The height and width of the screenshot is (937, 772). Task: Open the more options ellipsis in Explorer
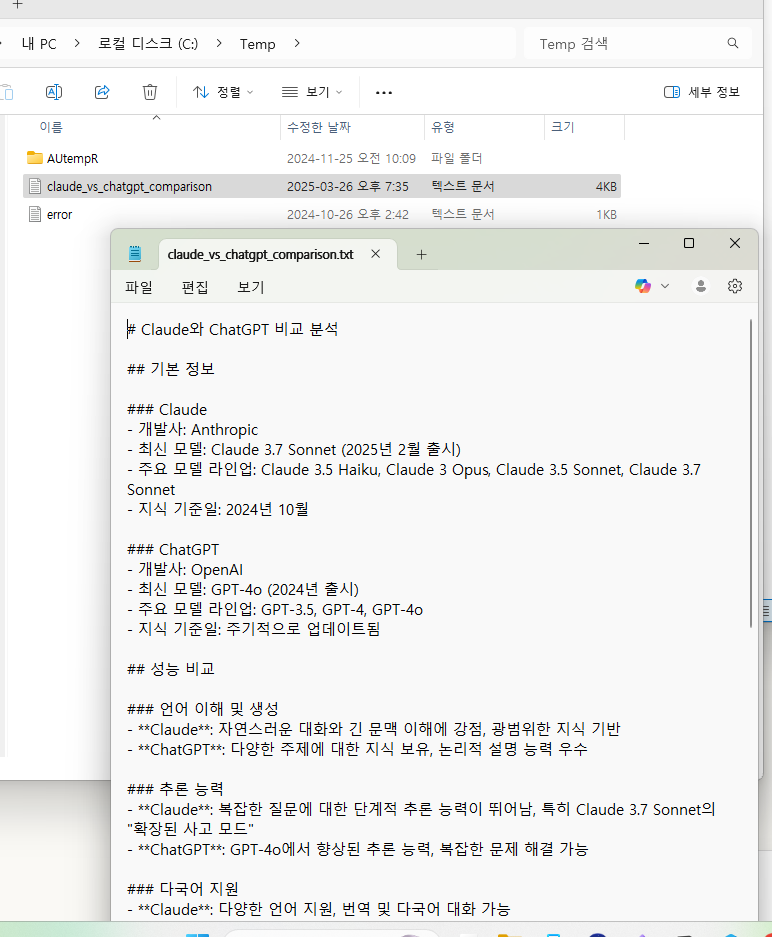384,93
